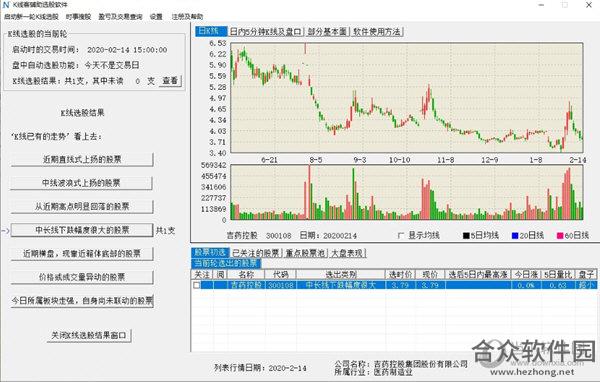Open the 时事搜股 menu
This screenshot has width=600, height=382.
tap(78, 17)
